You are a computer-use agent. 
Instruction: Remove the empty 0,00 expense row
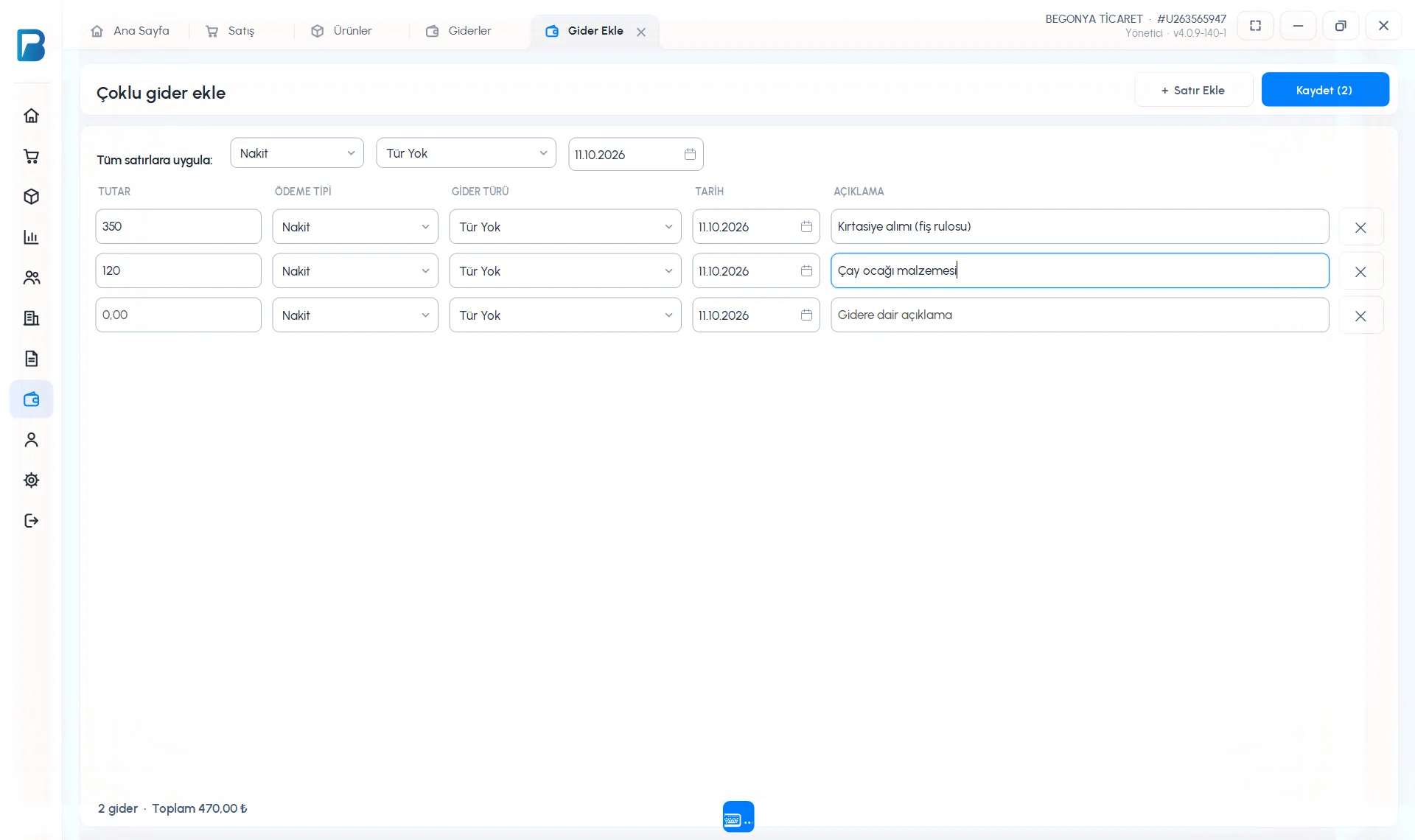pos(1360,316)
